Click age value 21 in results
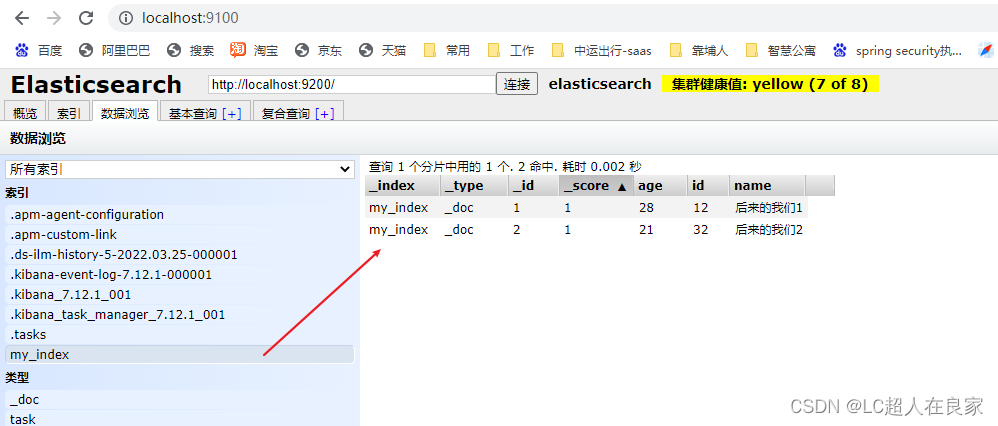 pos(646,230)
